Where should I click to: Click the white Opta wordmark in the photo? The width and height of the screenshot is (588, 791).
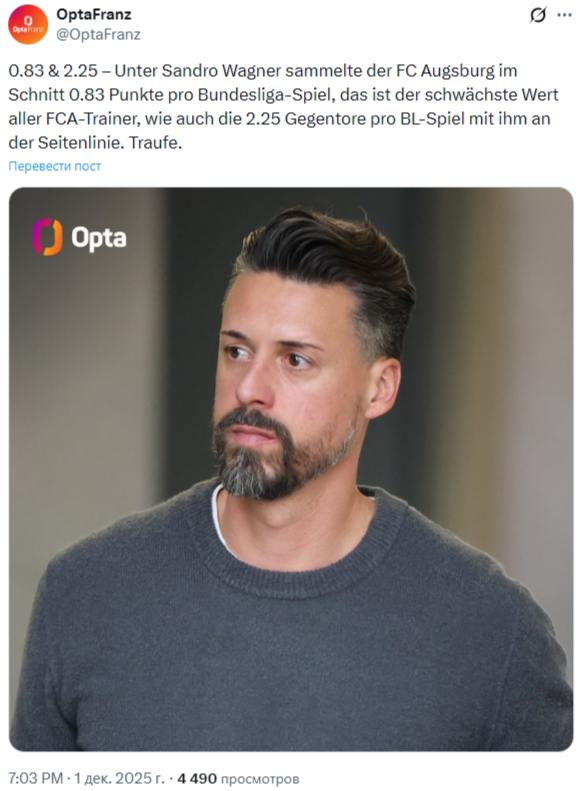pos(99,238)
